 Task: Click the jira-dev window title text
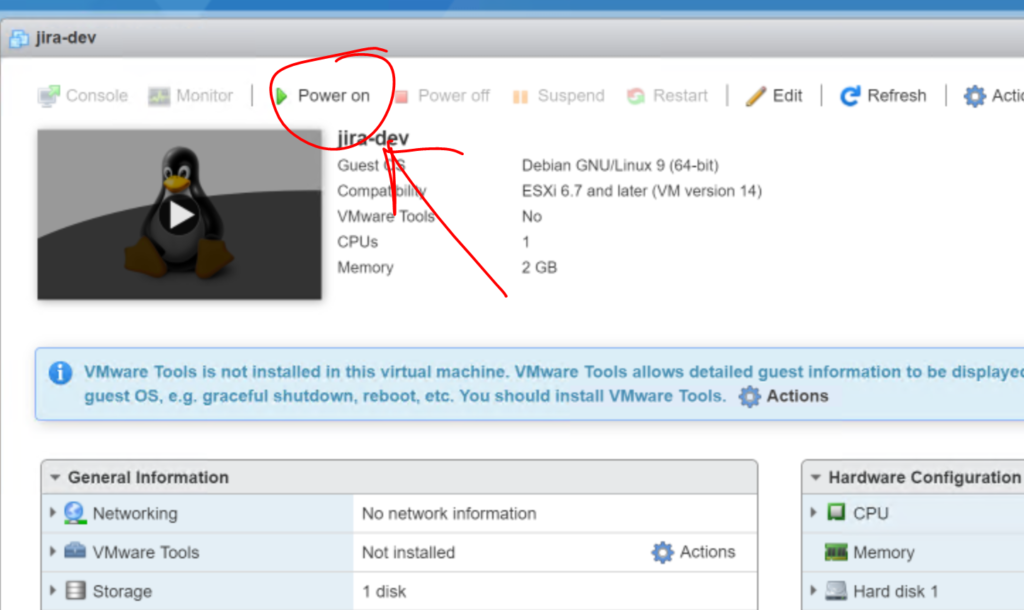66,38
